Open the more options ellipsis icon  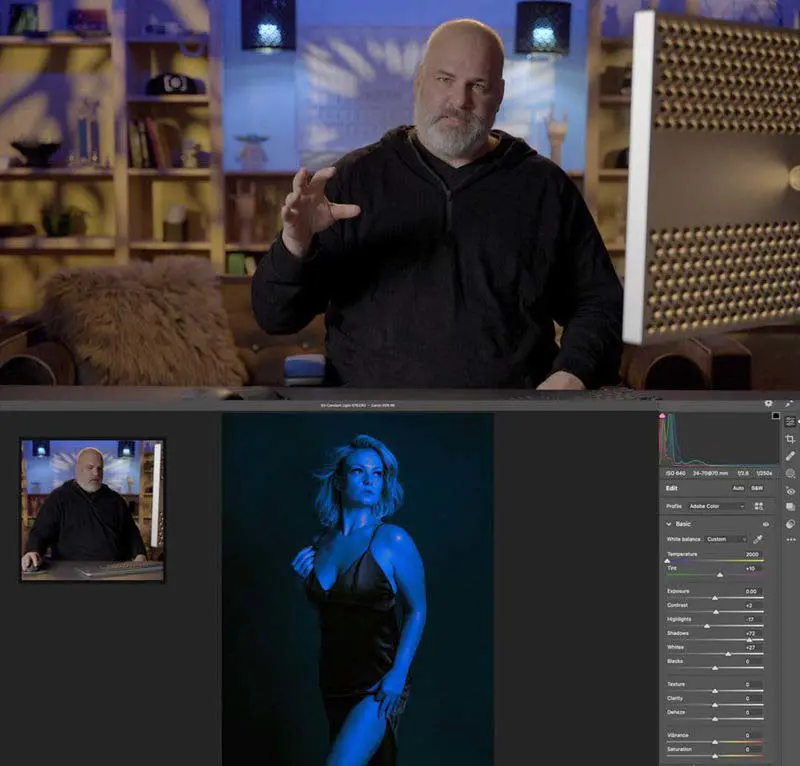(x=790, y=540)
